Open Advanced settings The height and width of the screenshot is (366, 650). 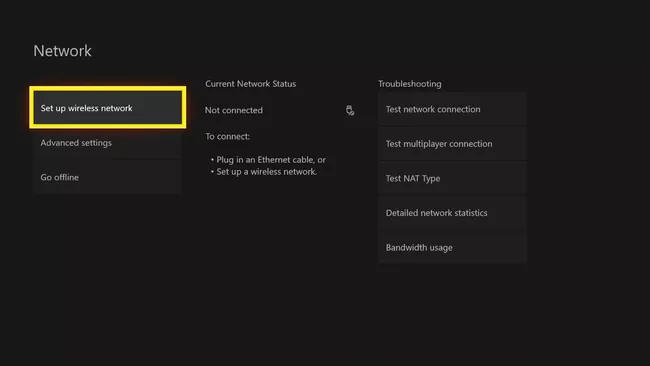[107, 143]
